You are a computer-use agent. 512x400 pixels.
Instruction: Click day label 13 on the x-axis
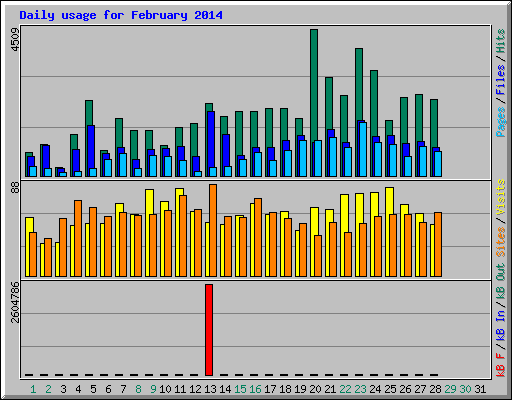pyautogui.click(x=210, y=389)
